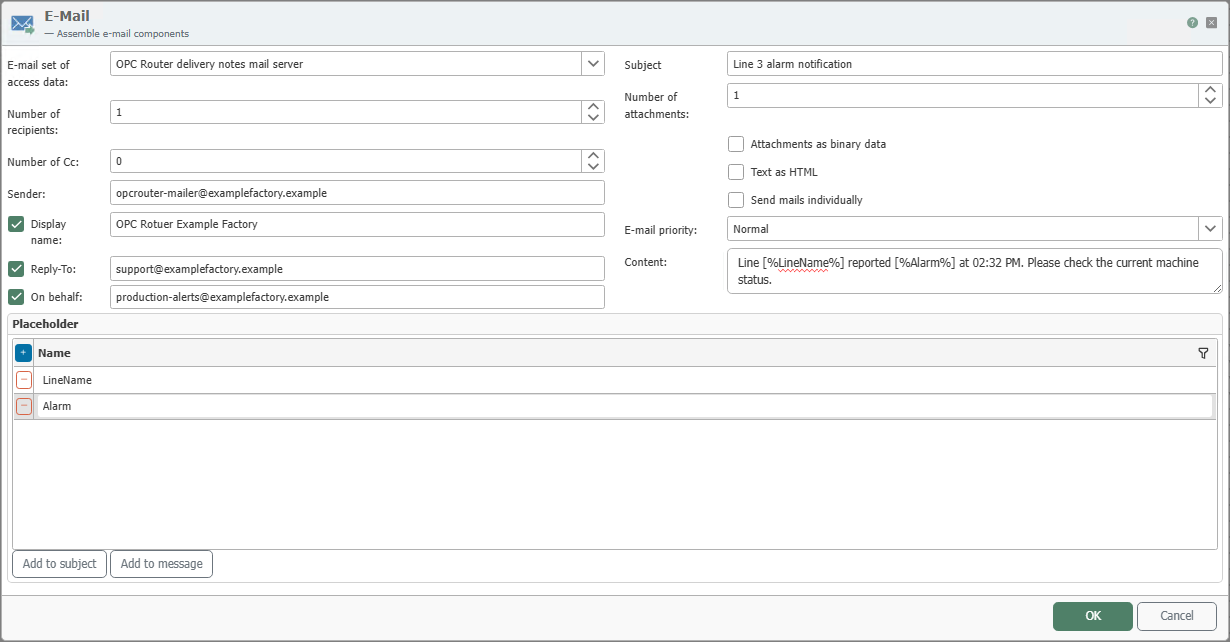Image resolution: width=1230 pixels, height=642 pixels.
Task: Click the OPC Router delivery notes mail server value
Action: 209,64
